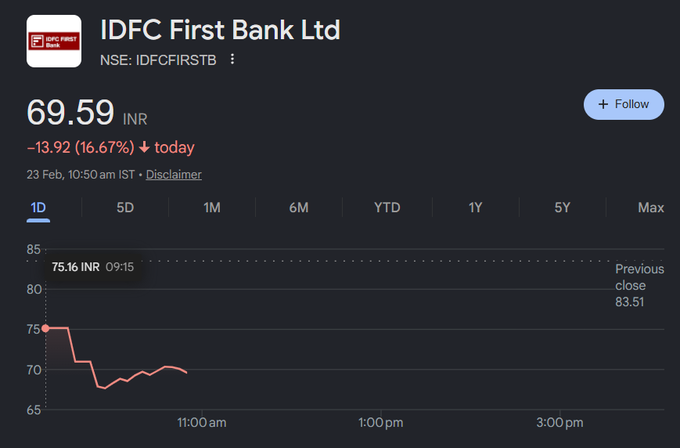The image size is (680, 448).
Task: Open the three-dot more options menu
Action: tap(232, 59)
